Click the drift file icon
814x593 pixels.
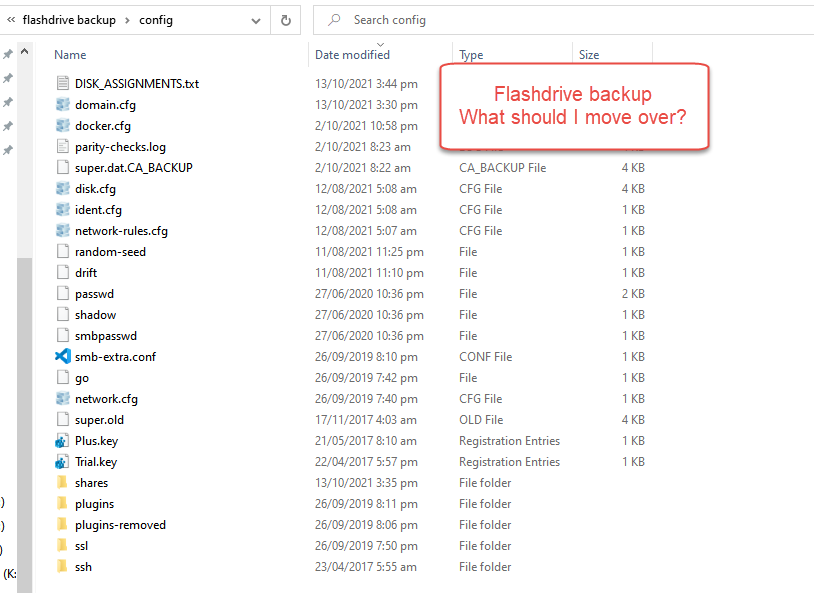[x=63, y=272]
